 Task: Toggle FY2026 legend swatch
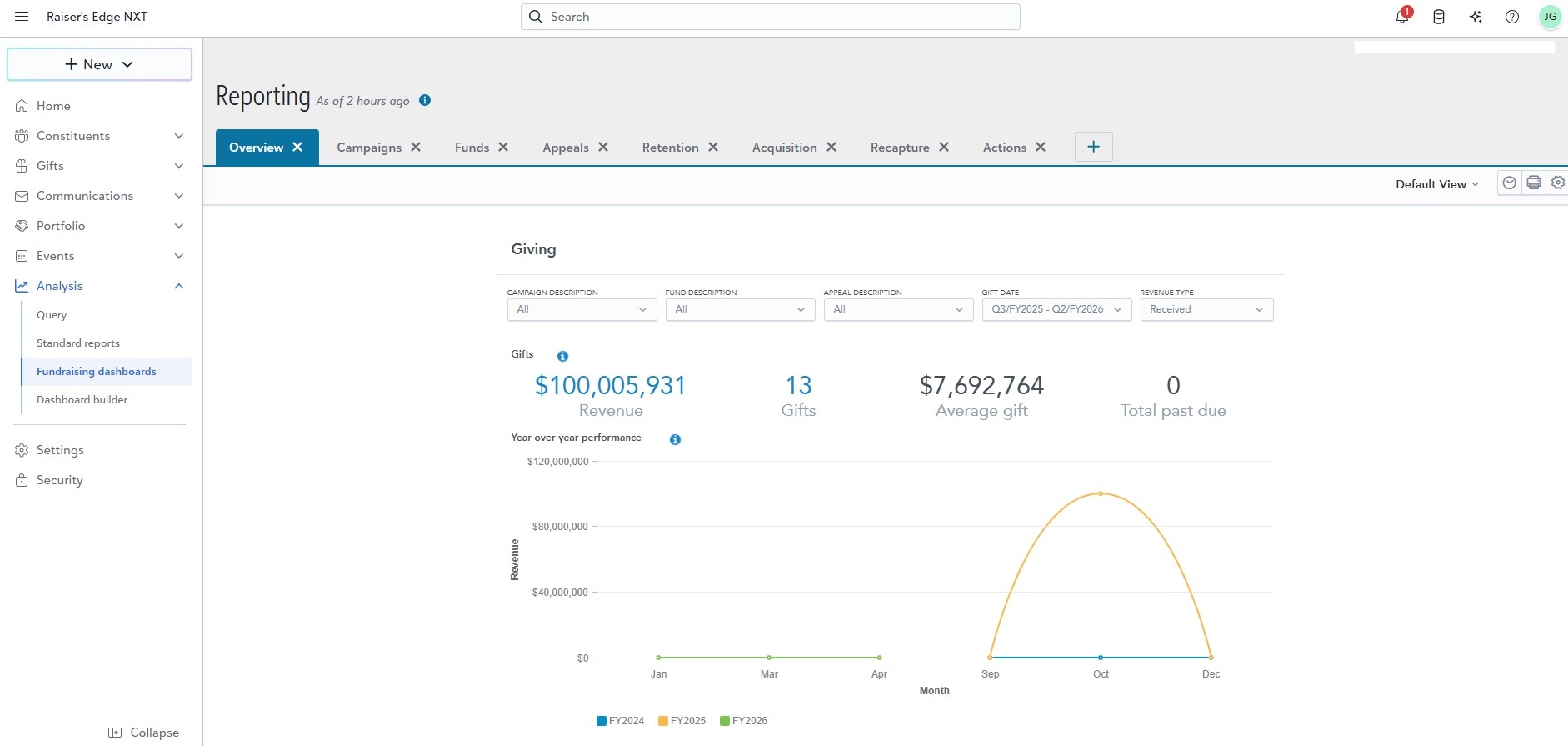click(724, 721)
